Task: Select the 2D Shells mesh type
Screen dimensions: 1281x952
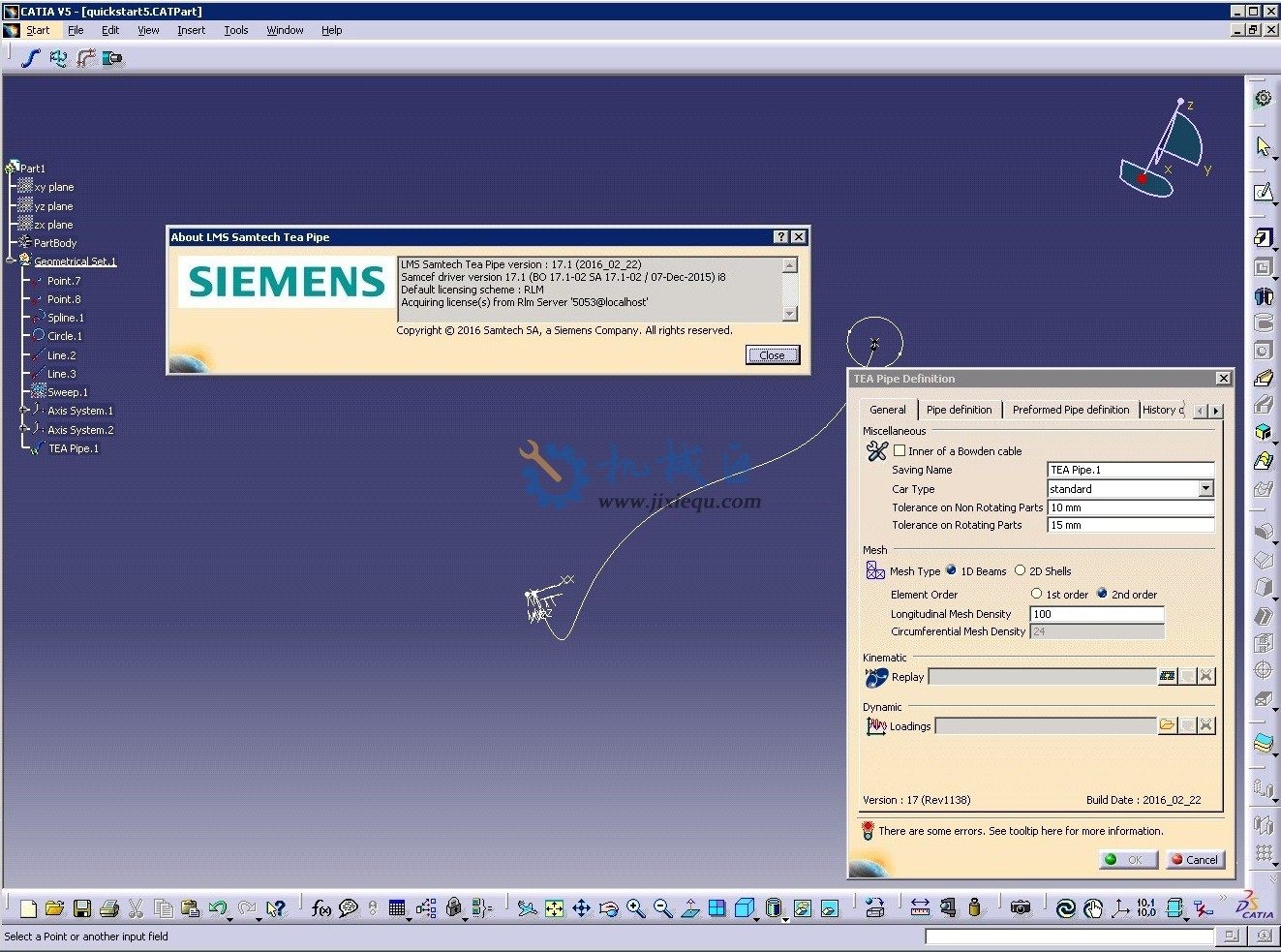Action: click(x=1021, y=570)
